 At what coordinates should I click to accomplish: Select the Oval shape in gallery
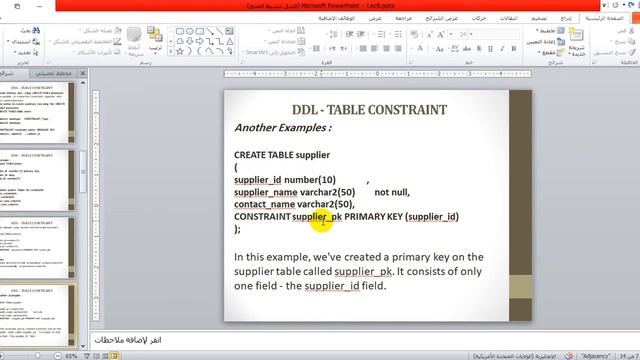[190, 31]
